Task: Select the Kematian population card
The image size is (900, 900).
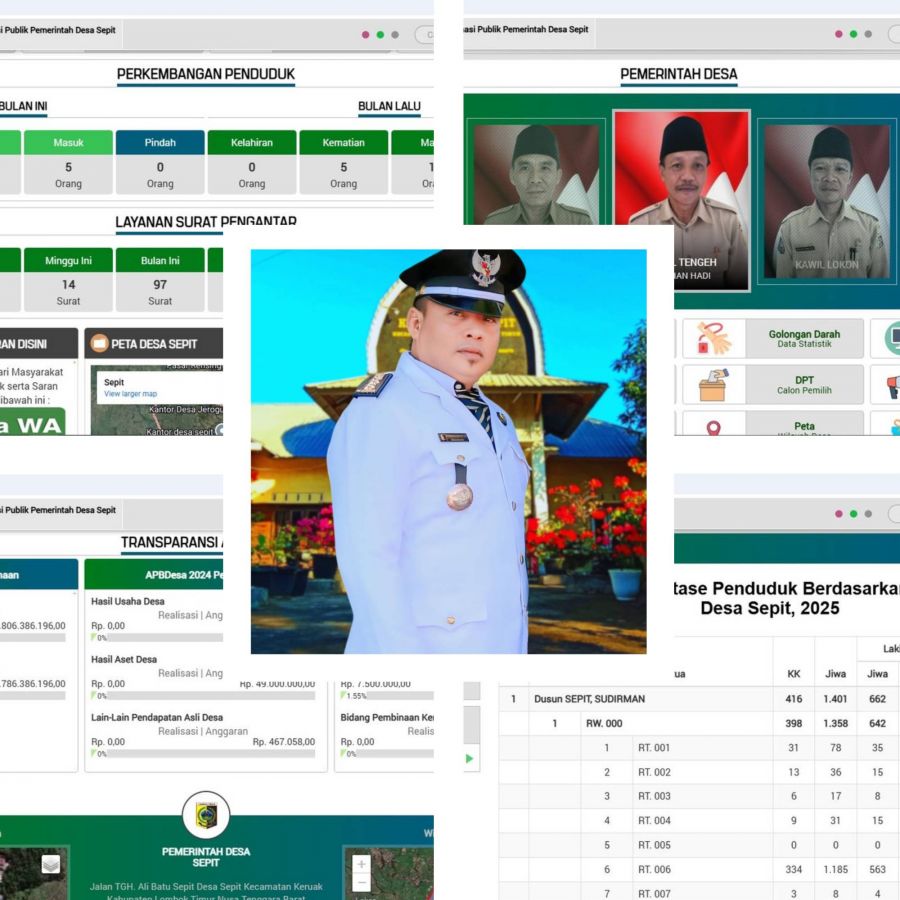Action: [x=343, y=162]
